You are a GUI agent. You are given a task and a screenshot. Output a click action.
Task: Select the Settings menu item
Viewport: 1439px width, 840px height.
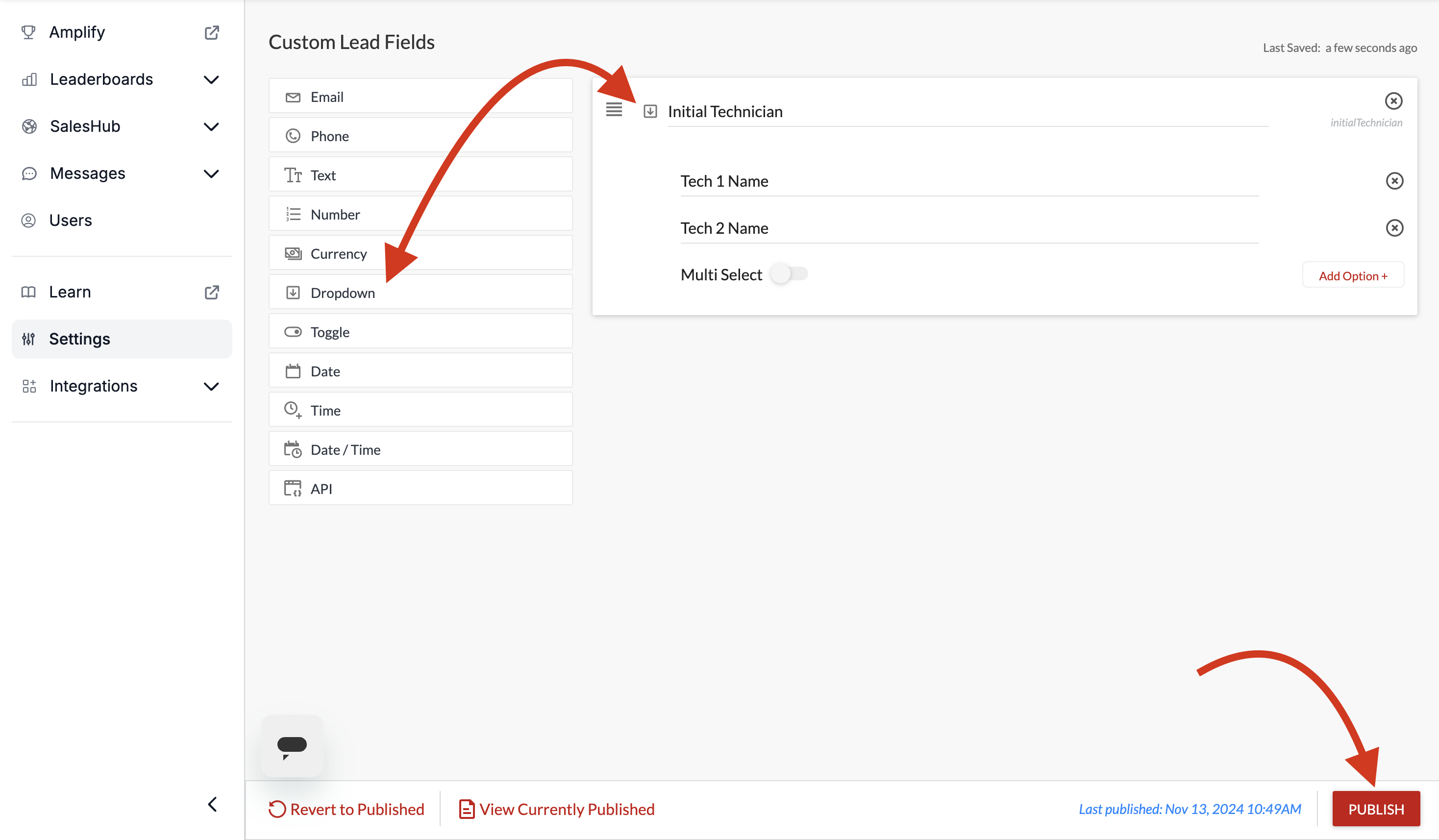point(122,339)
